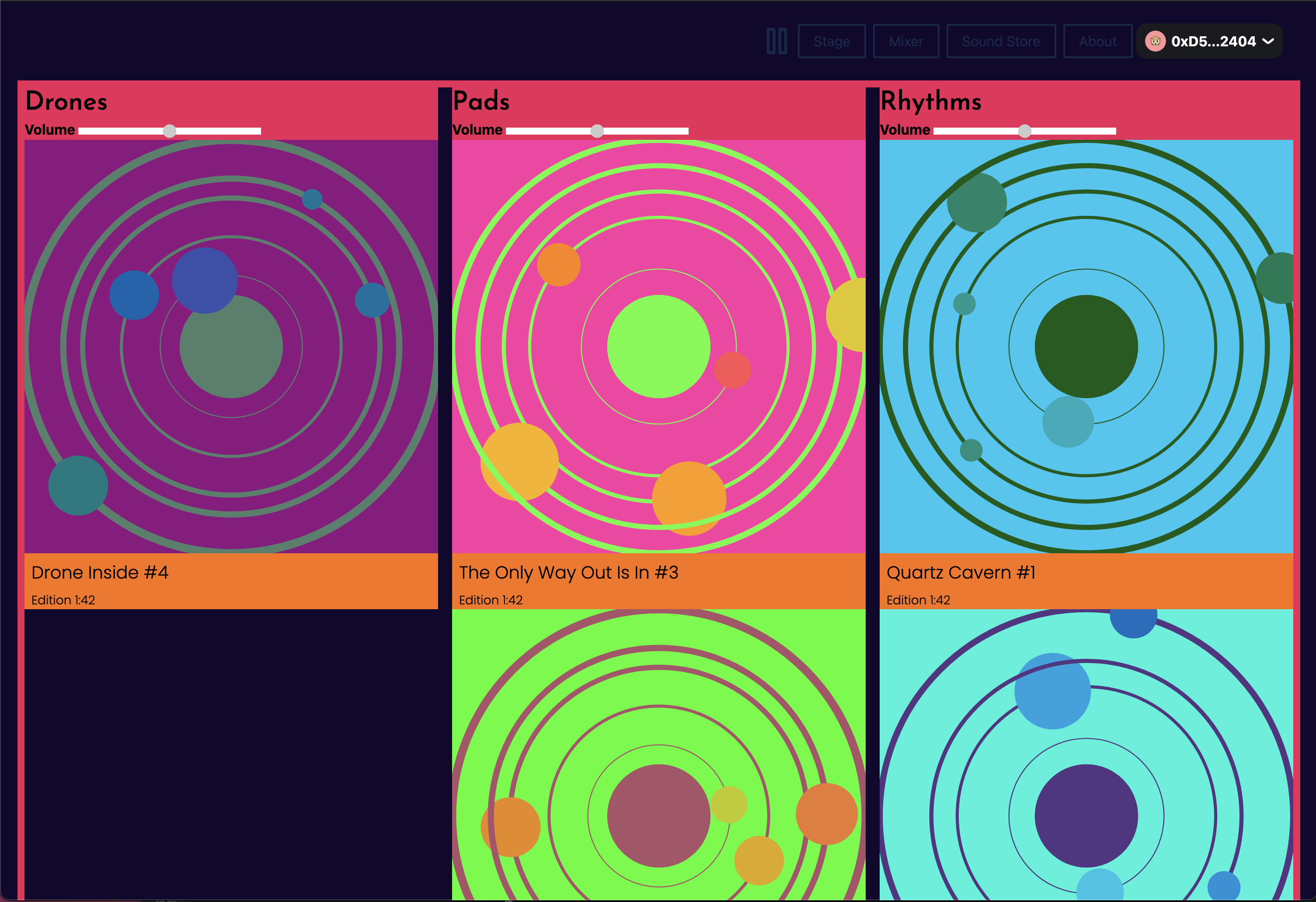The width and height of the screenshot is (1316, 902).
Task: Click the dark green center circle in Quartz Cavern
Action: [1086, 346]
